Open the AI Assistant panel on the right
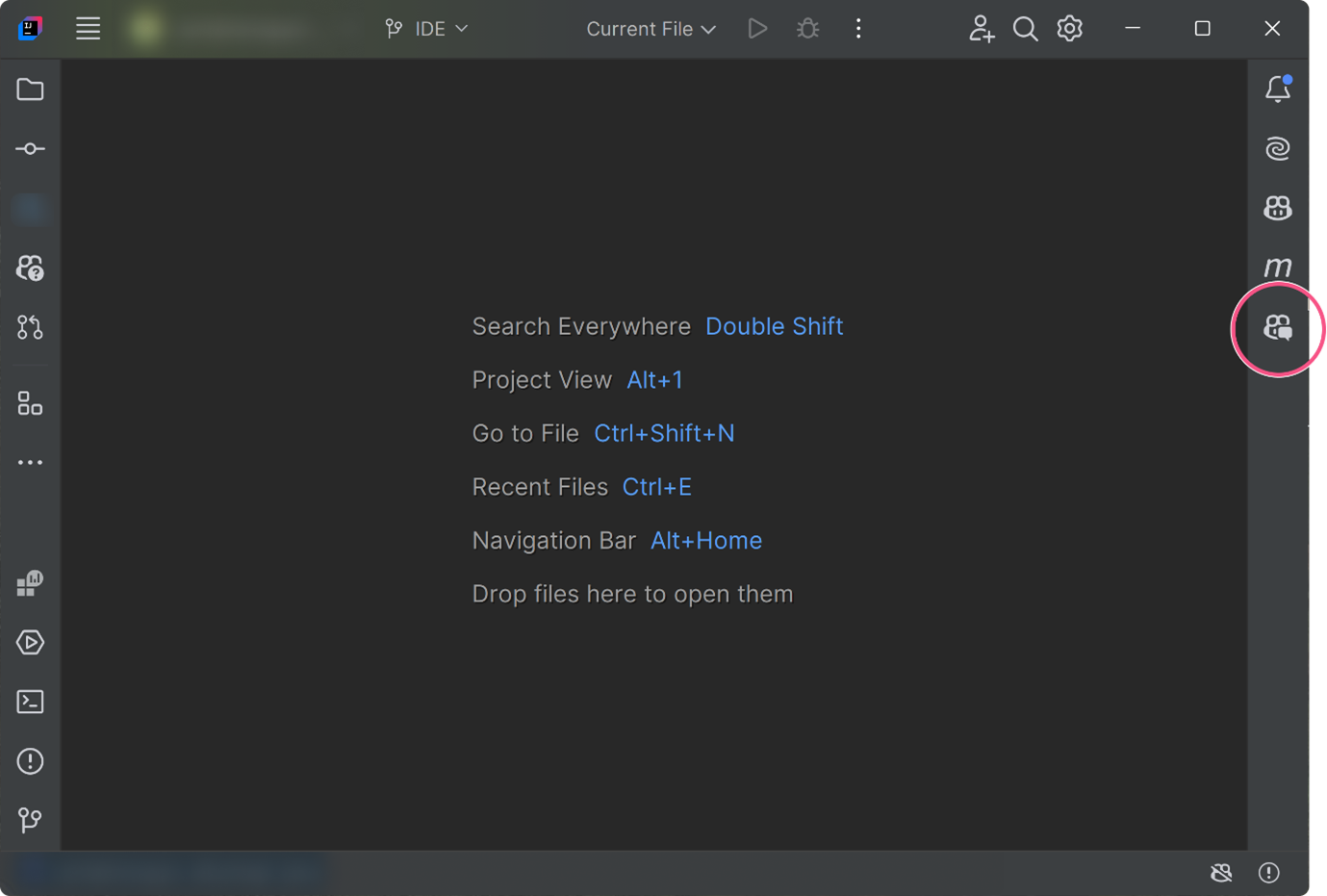Screen dimensions: 1327x896 coord(1278,148)
